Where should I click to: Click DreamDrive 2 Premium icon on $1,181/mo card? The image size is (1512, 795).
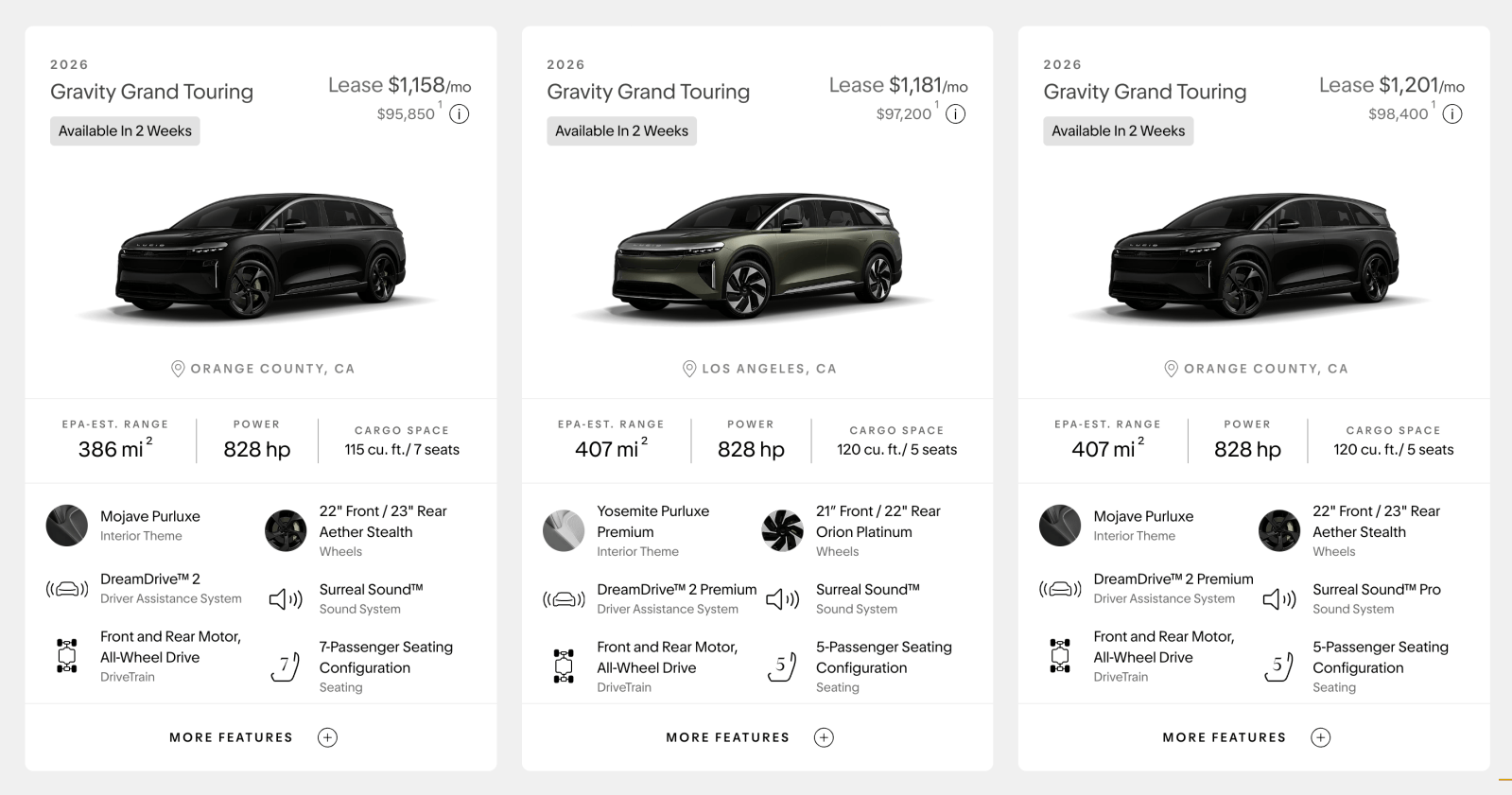[564, 599]
